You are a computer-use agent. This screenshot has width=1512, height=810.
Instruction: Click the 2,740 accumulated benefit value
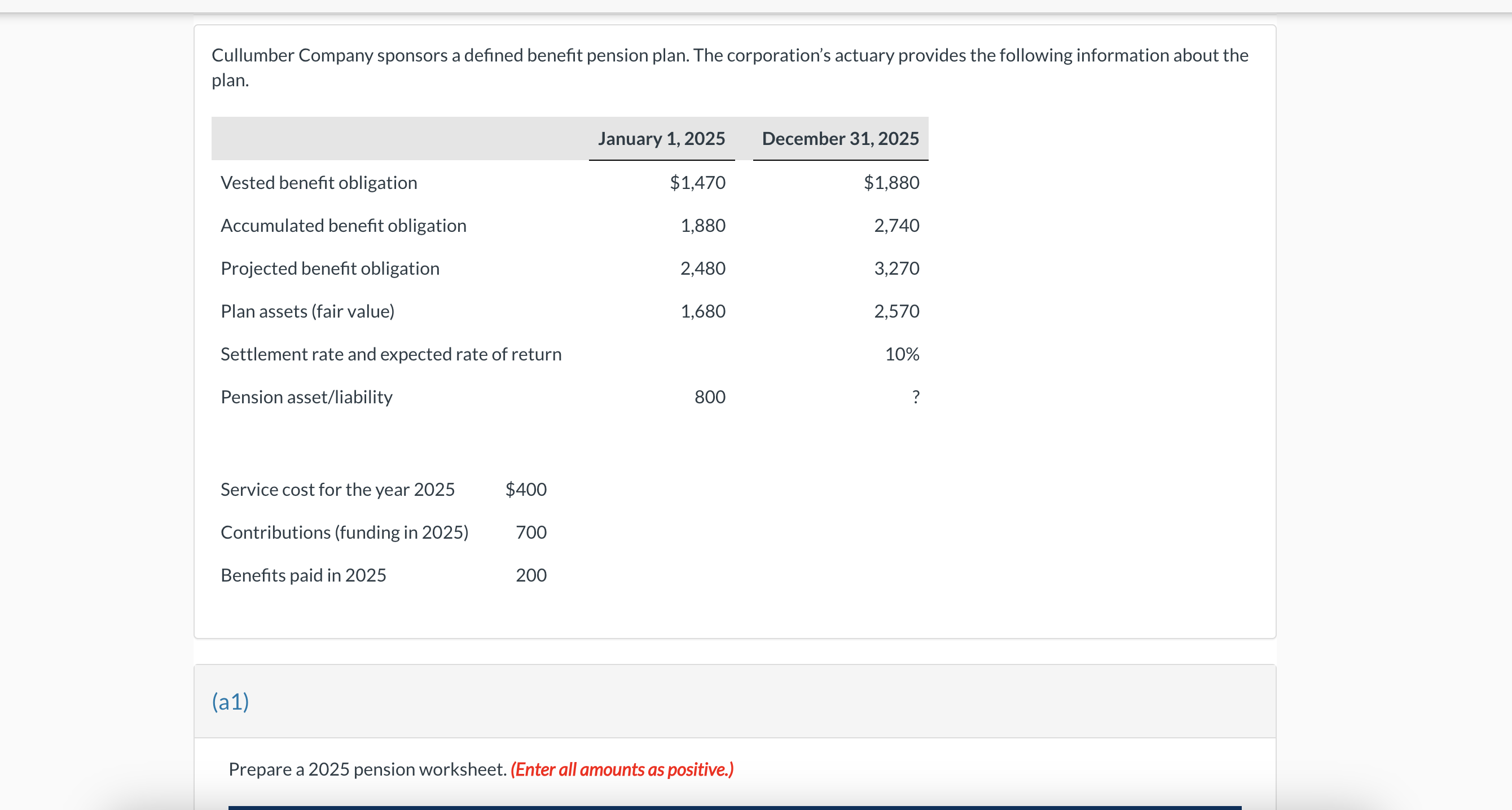click(x=897, y=225)
